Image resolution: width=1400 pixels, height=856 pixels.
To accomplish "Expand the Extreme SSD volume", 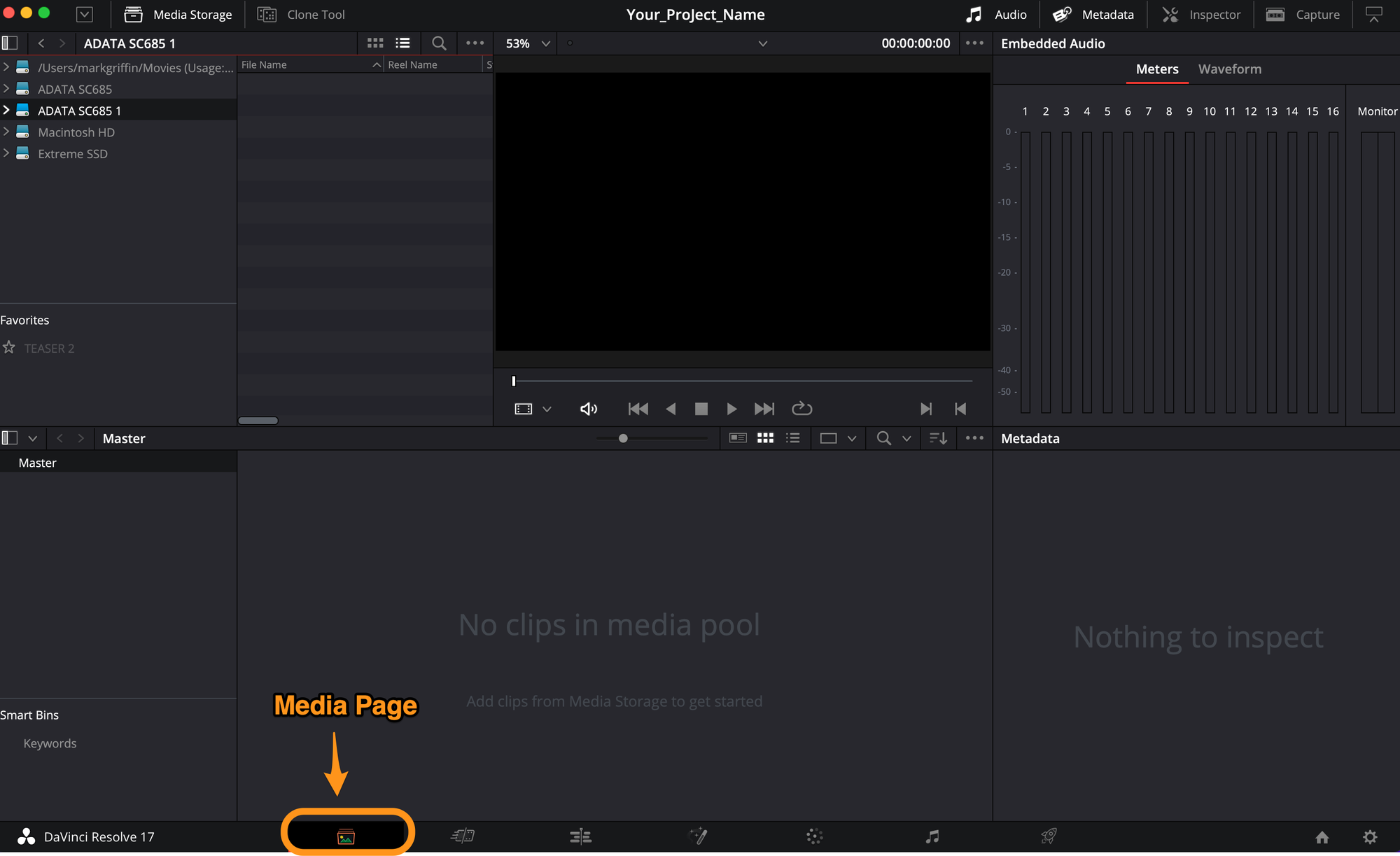I will [x=6, y=153].
